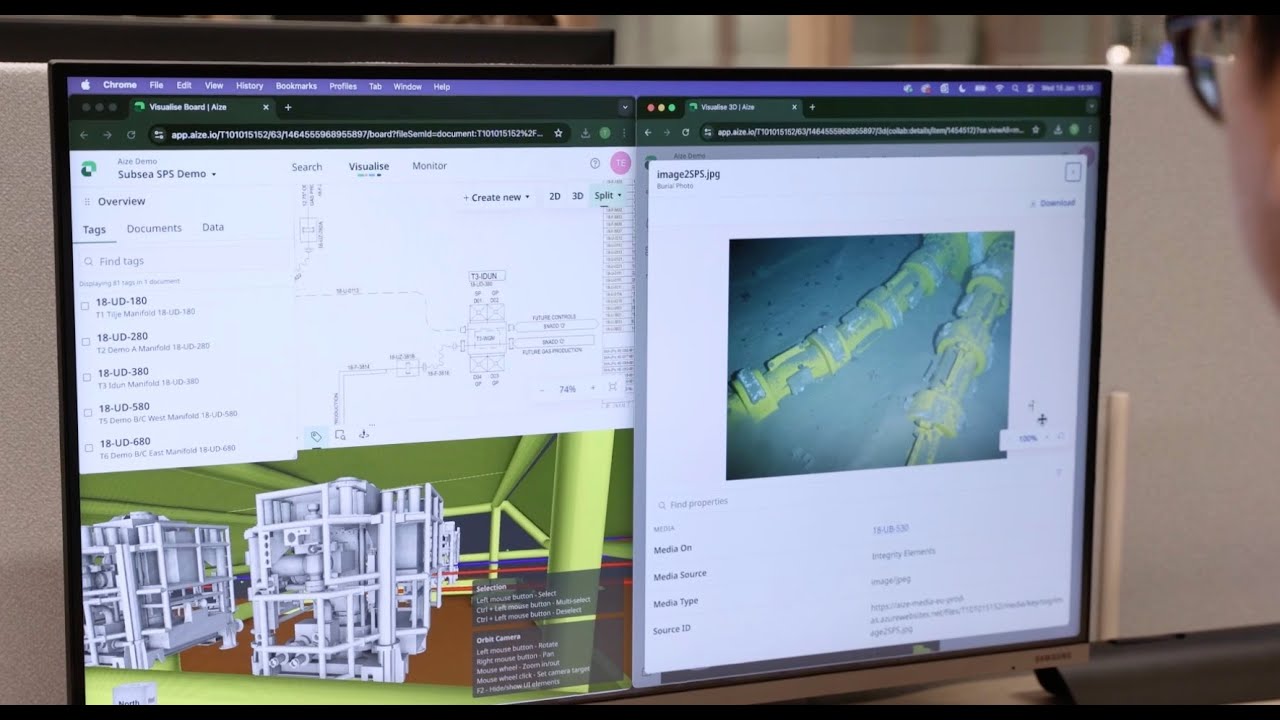1280x720 pixels.
Task: Check the 18-UD-380 tag checkbox
Action: [x=88, y=377]
